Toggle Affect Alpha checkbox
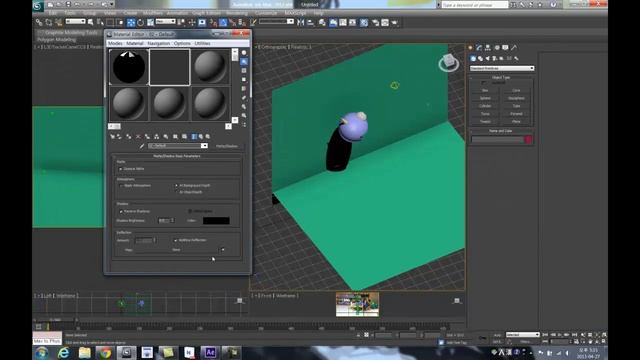Viewport: 640px width, 360px height. tap(190, 211)
